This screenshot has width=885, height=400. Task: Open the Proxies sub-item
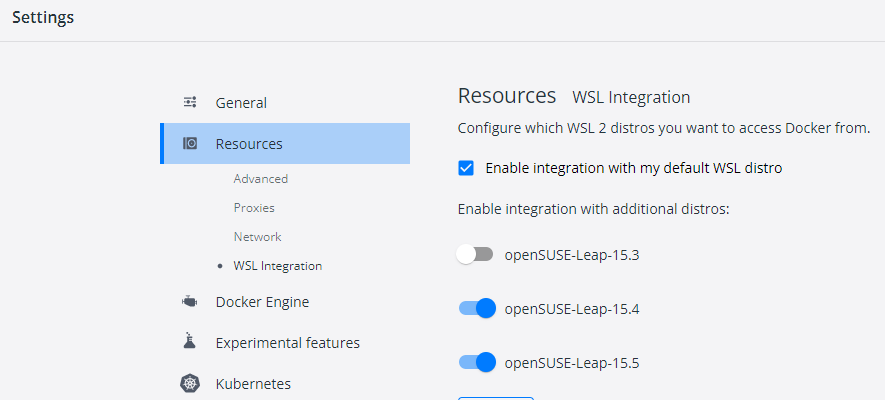click(x=254, y=208)
